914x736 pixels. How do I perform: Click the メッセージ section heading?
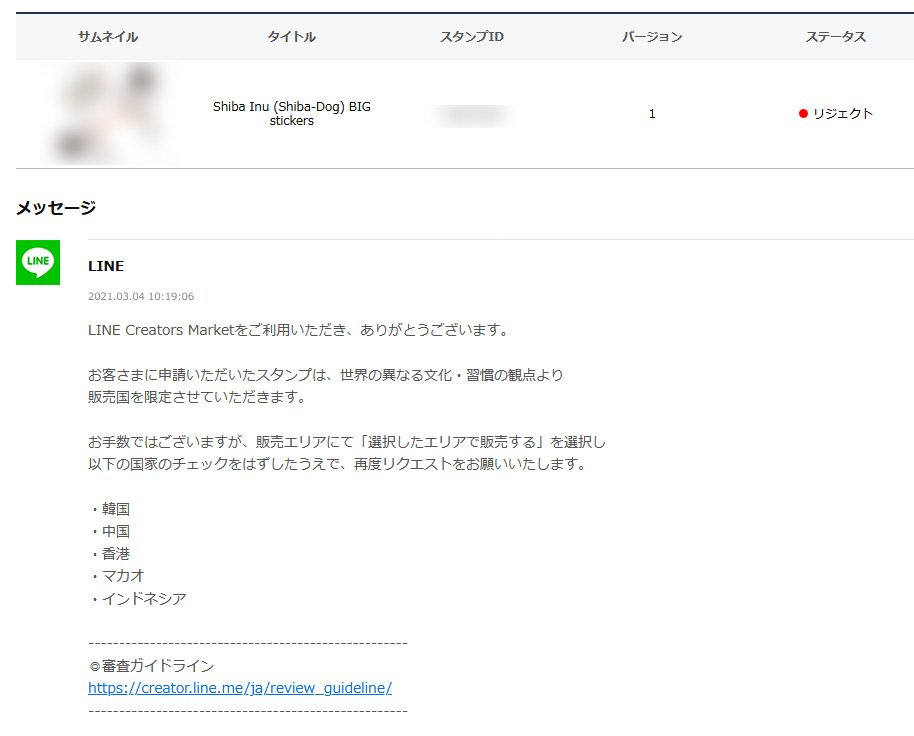click(x=56, y=207)
